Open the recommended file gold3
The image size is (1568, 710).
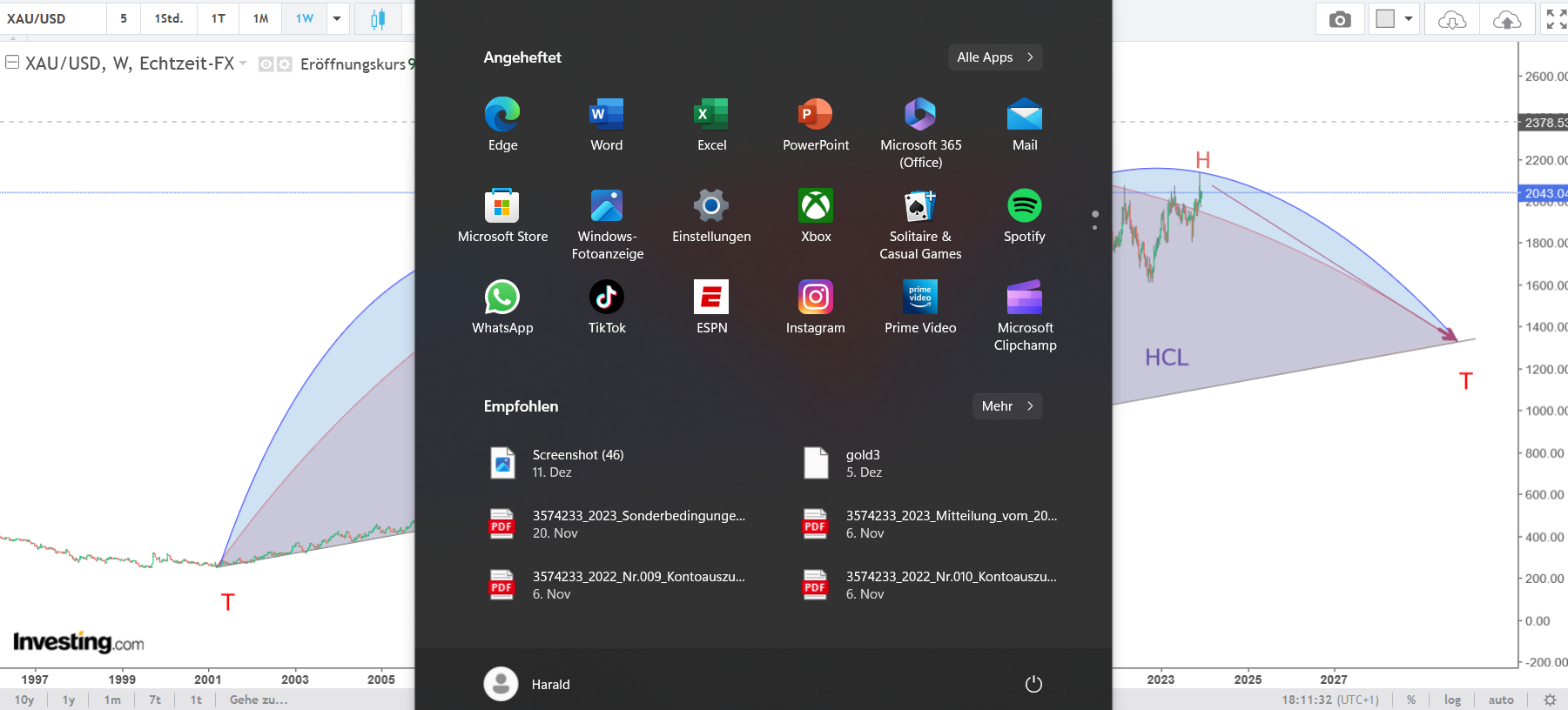pos(863,463)
